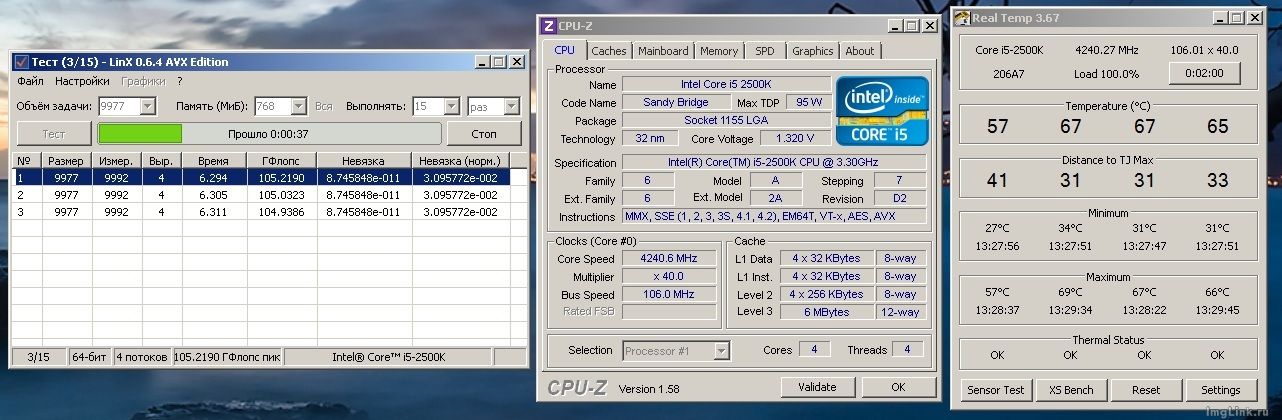Maximize the LinX window
This screenshot has height=420, width=1282.
point(498,62)
